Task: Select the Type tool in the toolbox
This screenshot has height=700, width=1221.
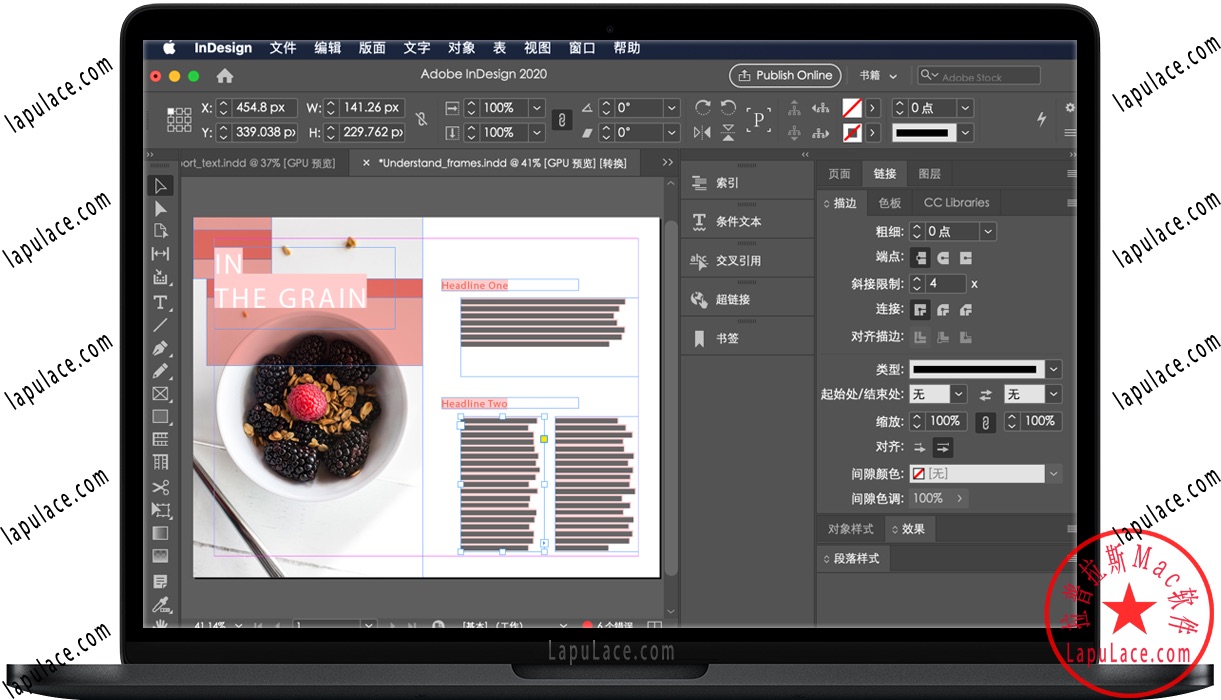Action: pos(160,302)
